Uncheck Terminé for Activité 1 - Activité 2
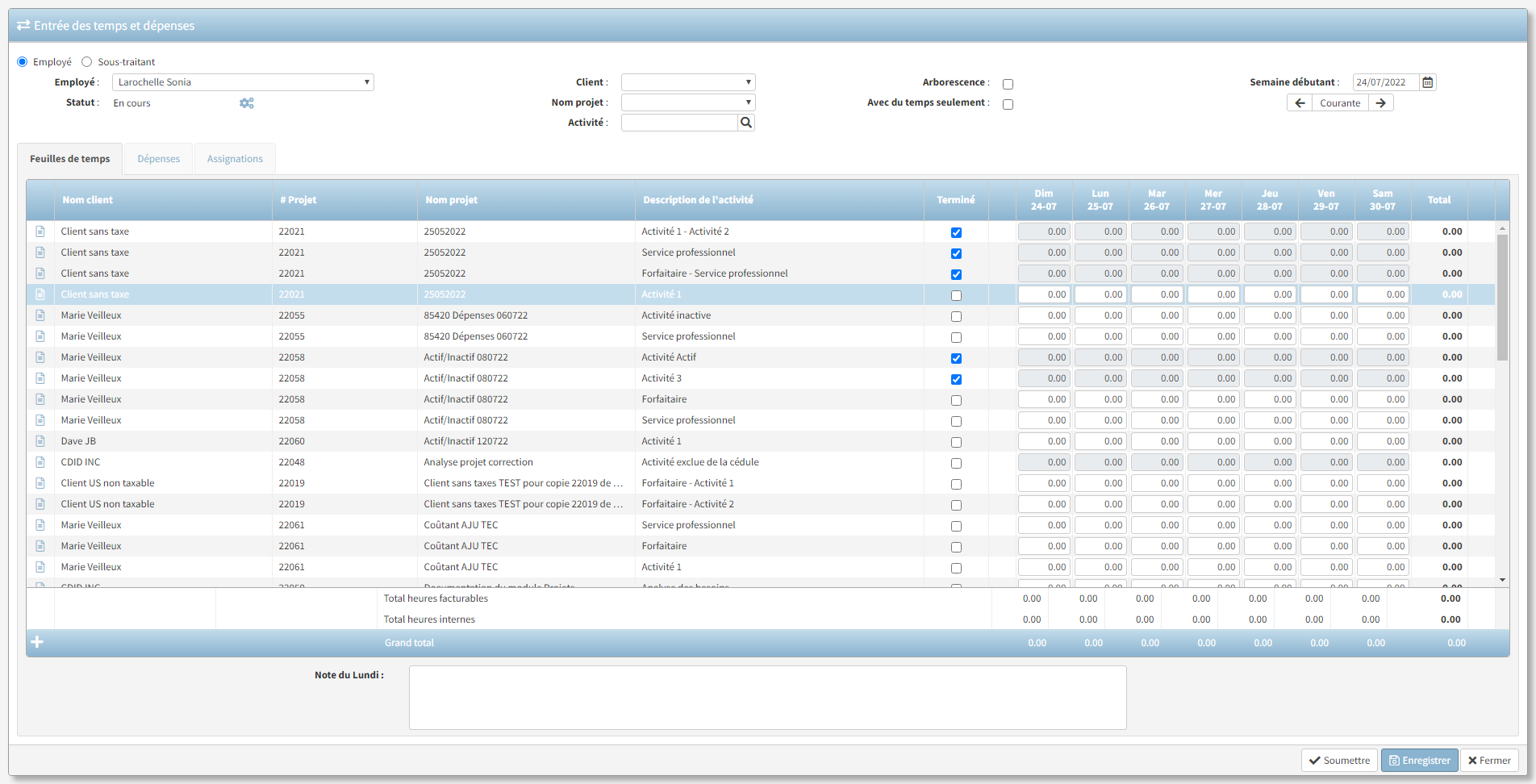The height and width of the screenshot is (784, 1536). (956, 232)
